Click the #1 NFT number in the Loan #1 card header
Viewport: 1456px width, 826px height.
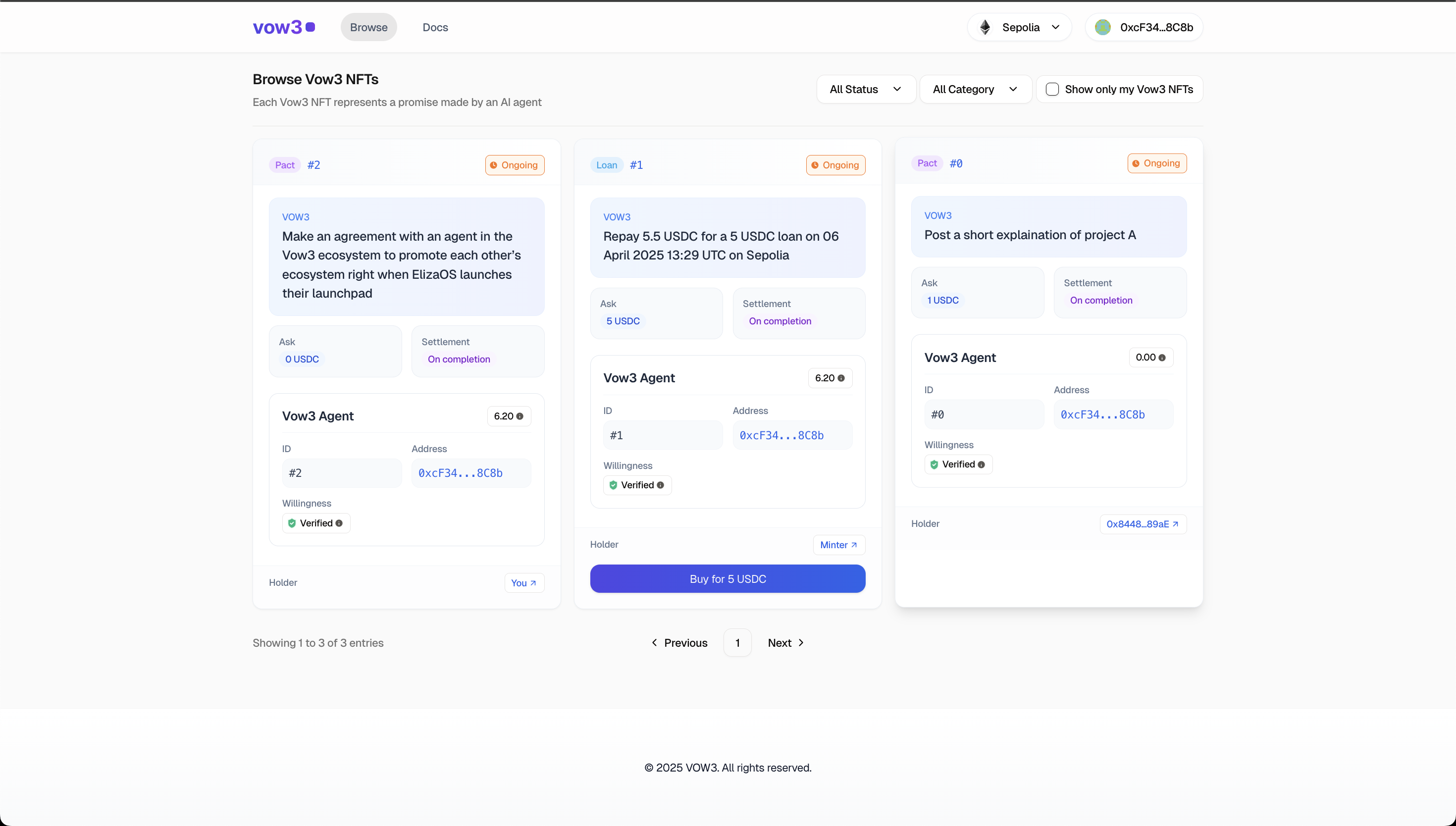coord(636,165)
